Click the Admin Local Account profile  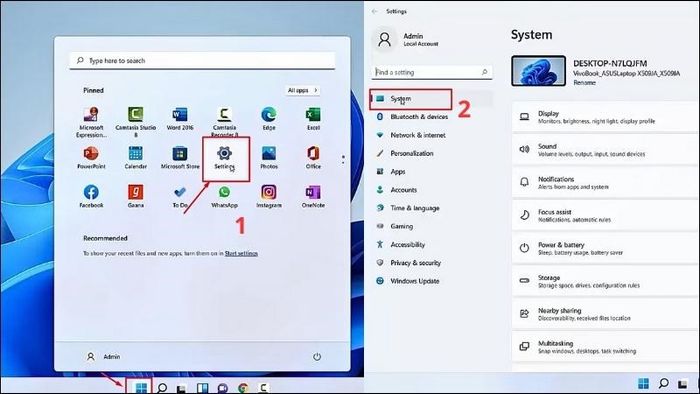(x=406, y=39)
